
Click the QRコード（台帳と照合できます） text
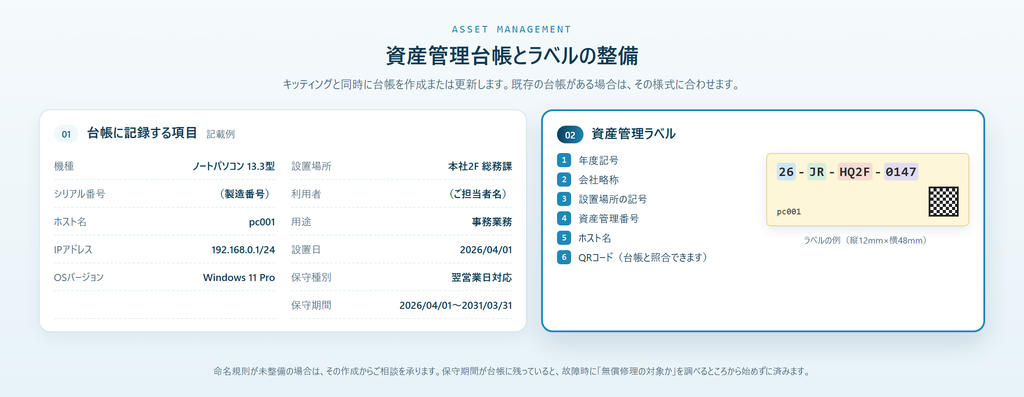click(x=644, y=258)
